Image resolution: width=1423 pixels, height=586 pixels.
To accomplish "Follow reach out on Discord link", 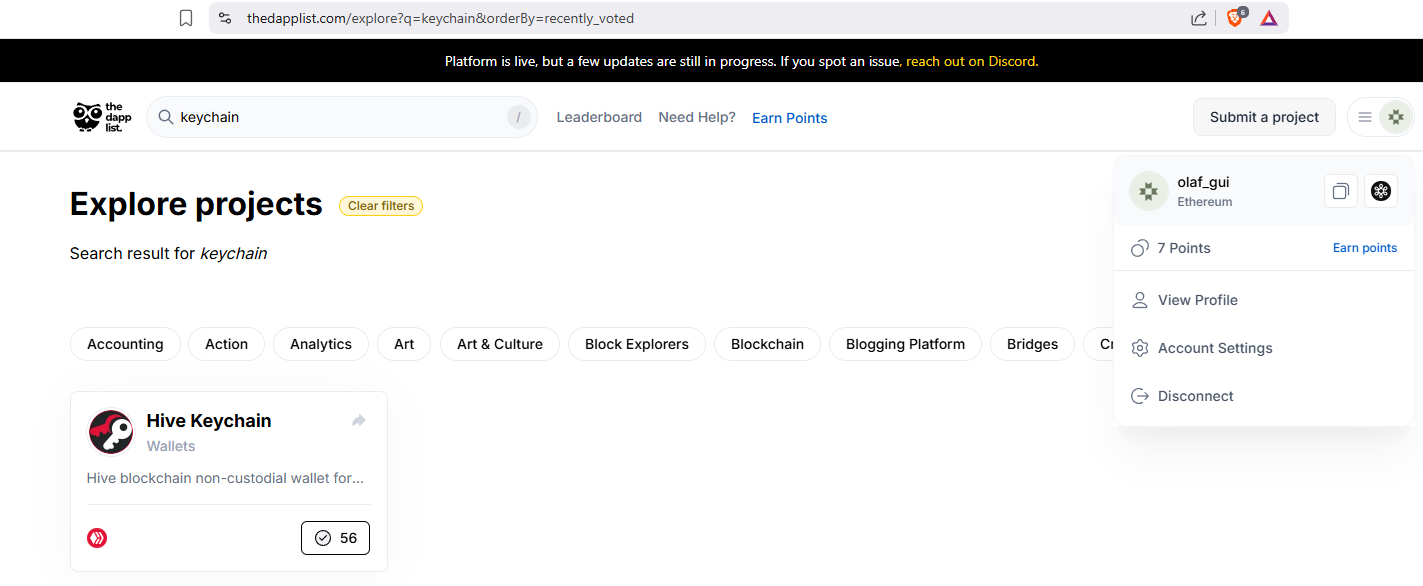I will pos(971,61).
